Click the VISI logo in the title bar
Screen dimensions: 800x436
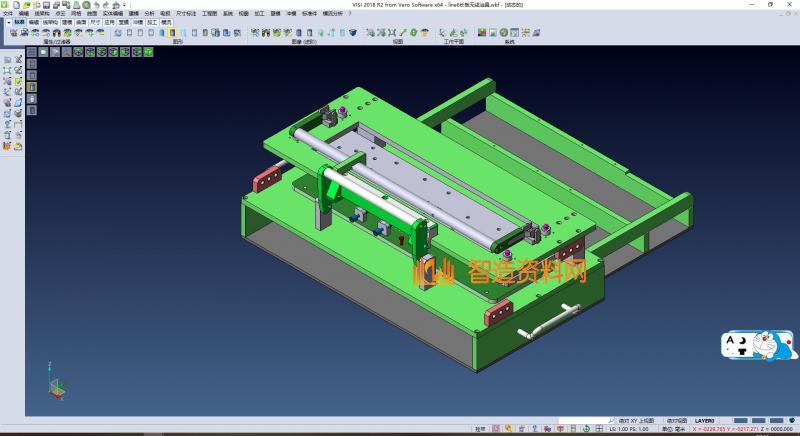point(5,5)
